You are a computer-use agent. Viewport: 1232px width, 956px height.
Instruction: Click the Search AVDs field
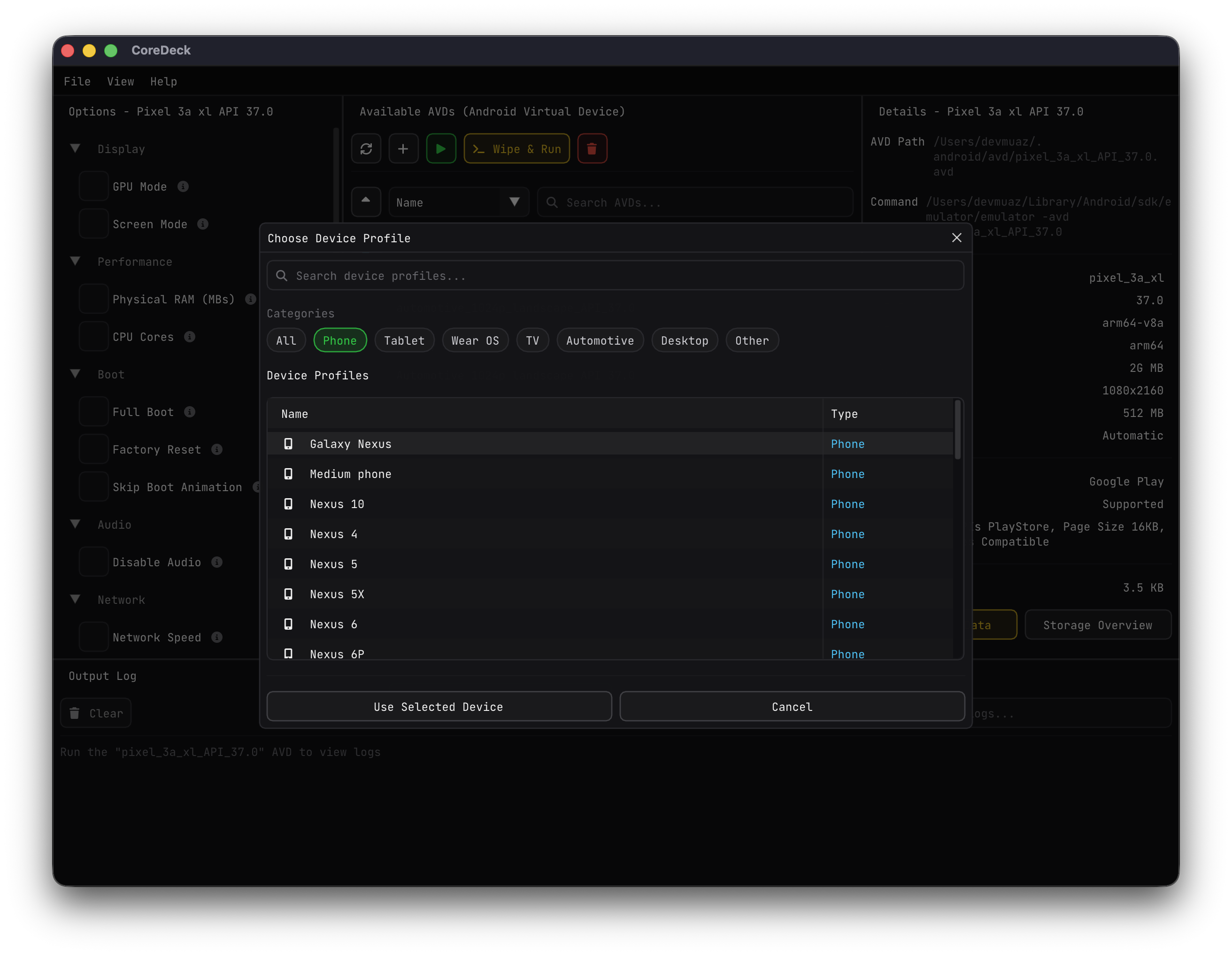695,202
